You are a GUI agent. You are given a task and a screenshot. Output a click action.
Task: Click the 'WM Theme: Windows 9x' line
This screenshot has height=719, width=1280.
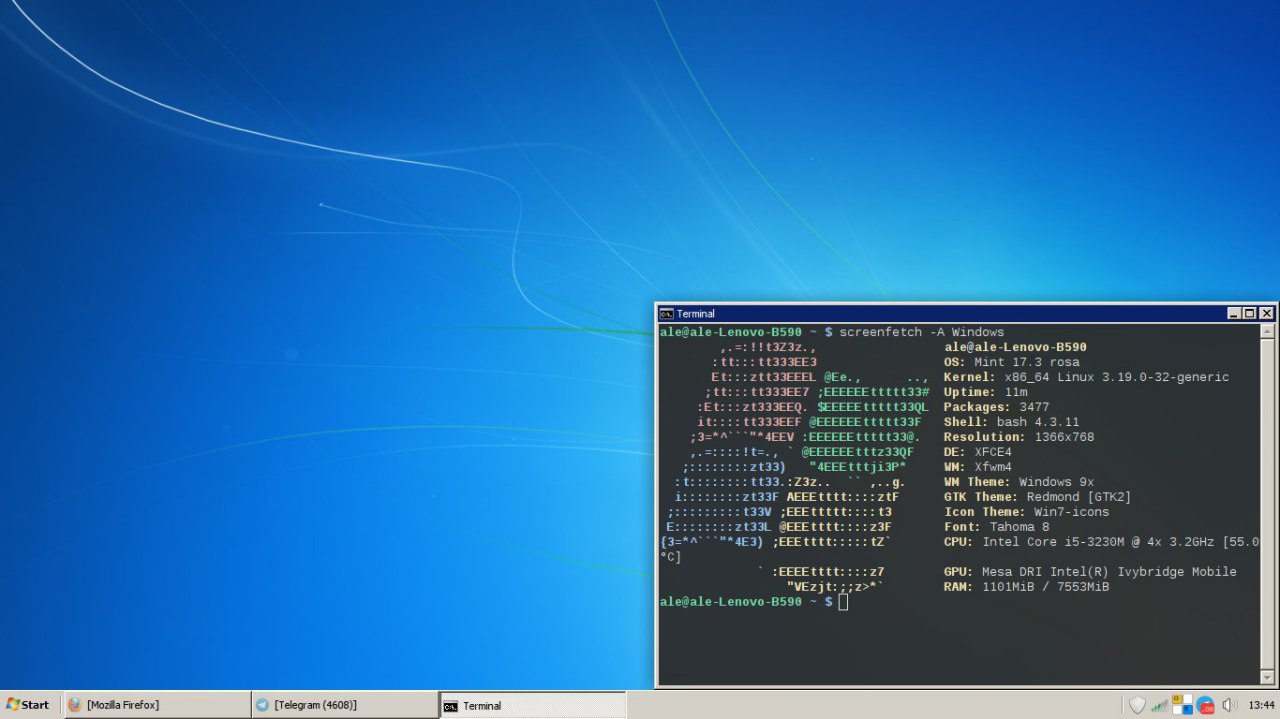pyautogui.click(x=1019, y=482)
